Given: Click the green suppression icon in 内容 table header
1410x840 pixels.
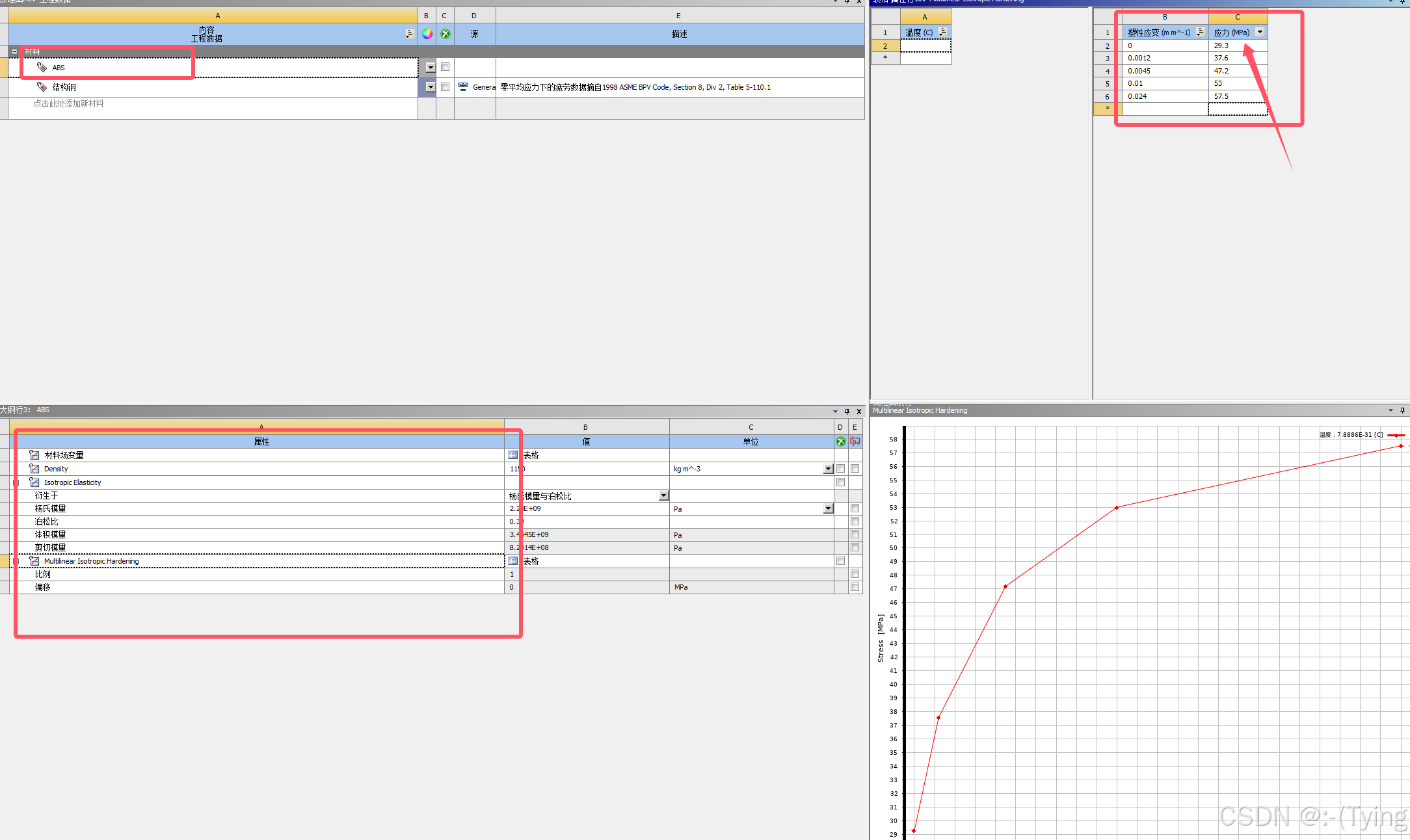Looking at the screenshot, I should pos(445,34).
